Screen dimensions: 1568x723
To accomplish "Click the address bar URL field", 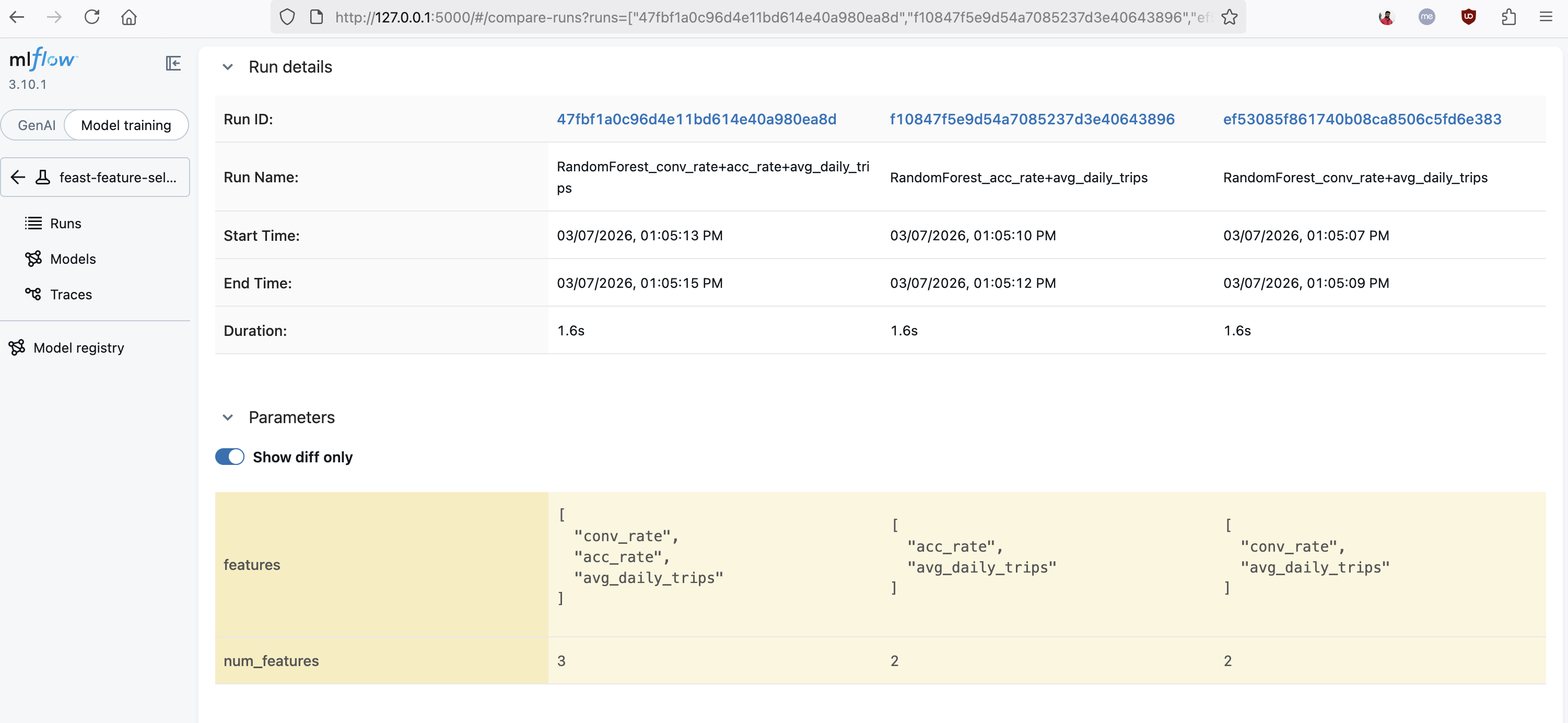I will tap(730, 17).
